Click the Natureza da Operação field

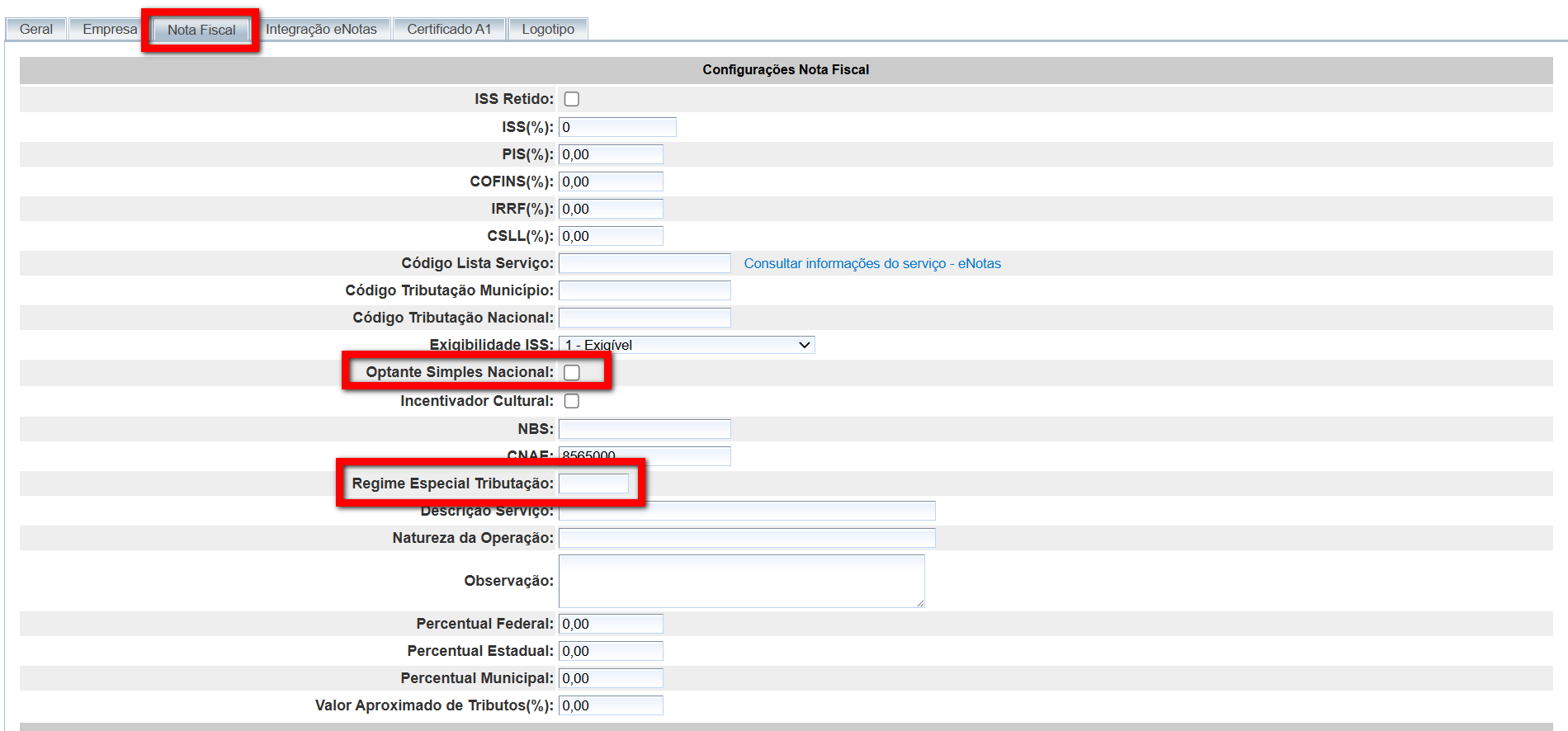[747, 538]
